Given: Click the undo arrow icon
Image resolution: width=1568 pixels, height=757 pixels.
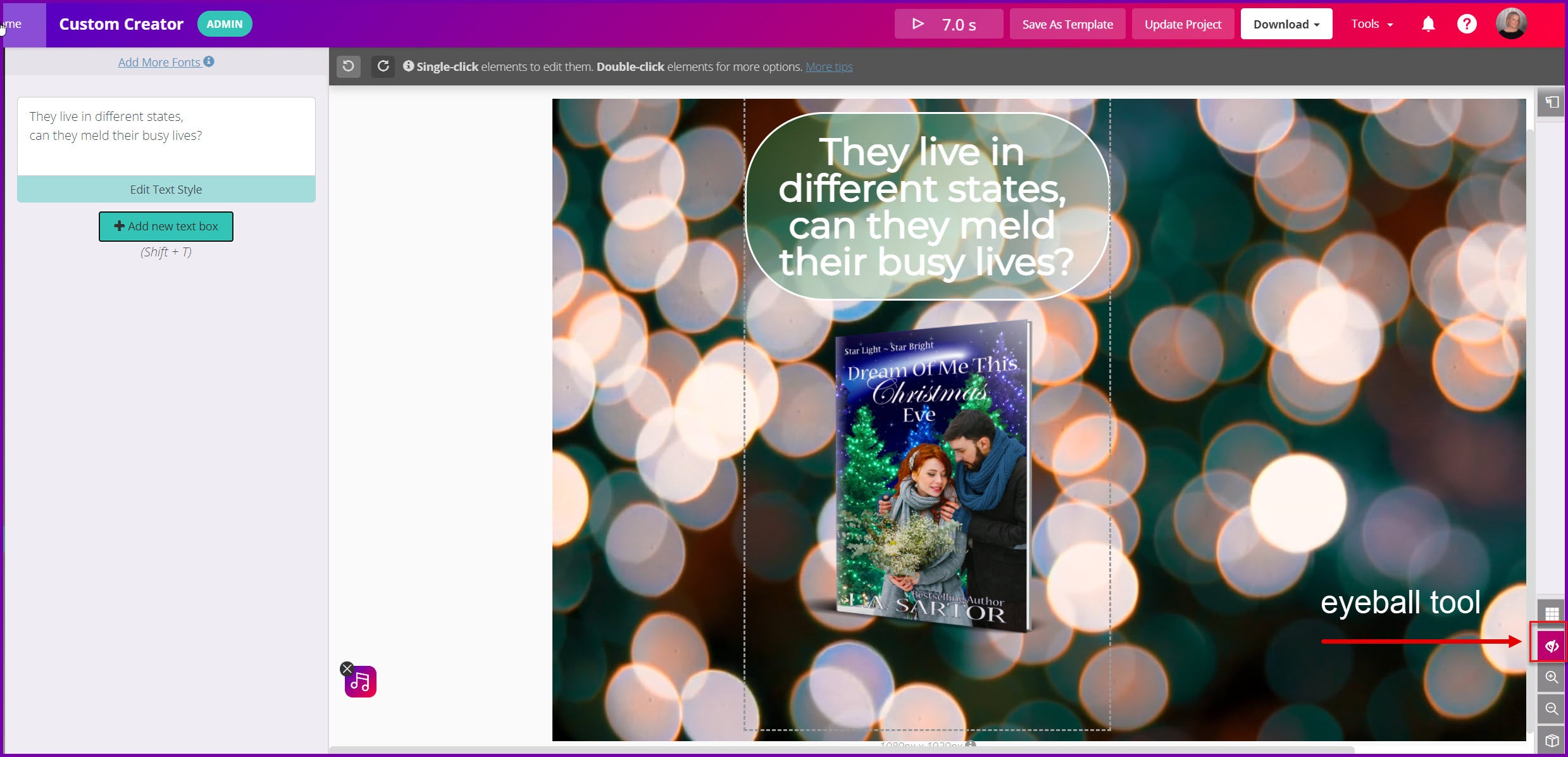Looking at the screenshot, I should click(x=348, y=66).
